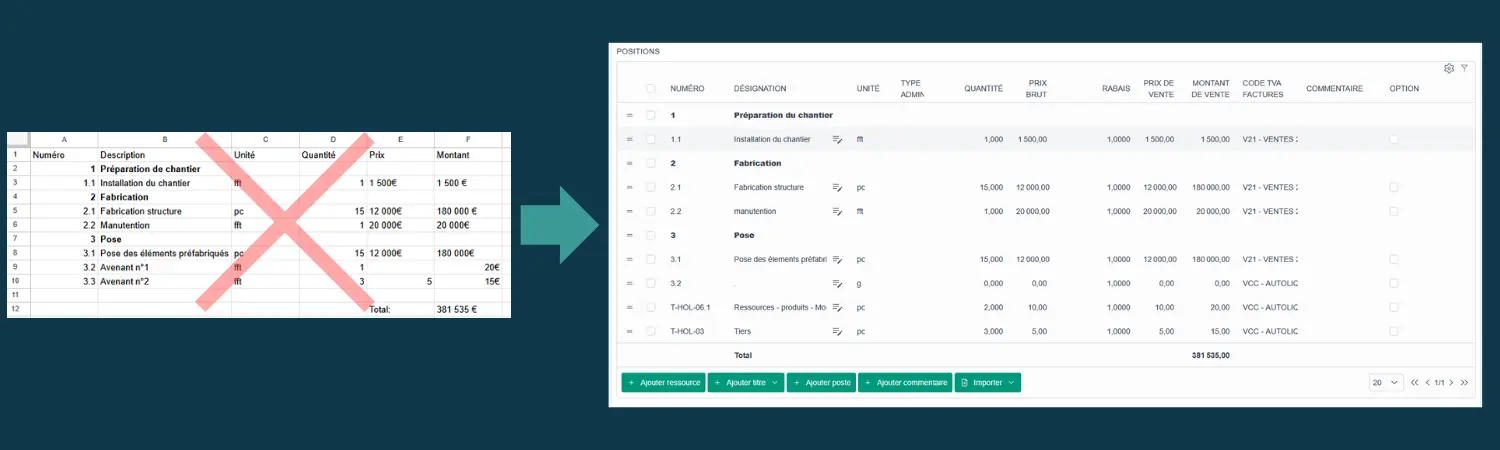Grab the reorder handle of row 2.2

(630, 211)
